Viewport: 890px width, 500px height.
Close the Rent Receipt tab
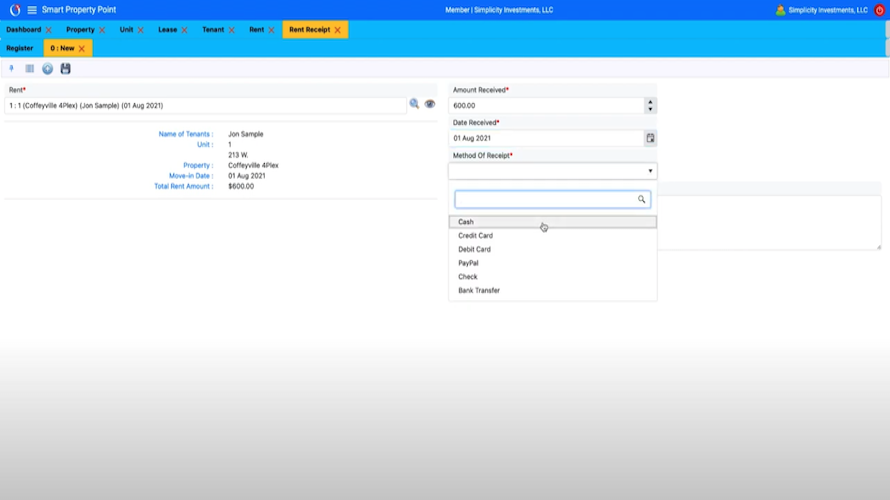(x=338, y=30)
